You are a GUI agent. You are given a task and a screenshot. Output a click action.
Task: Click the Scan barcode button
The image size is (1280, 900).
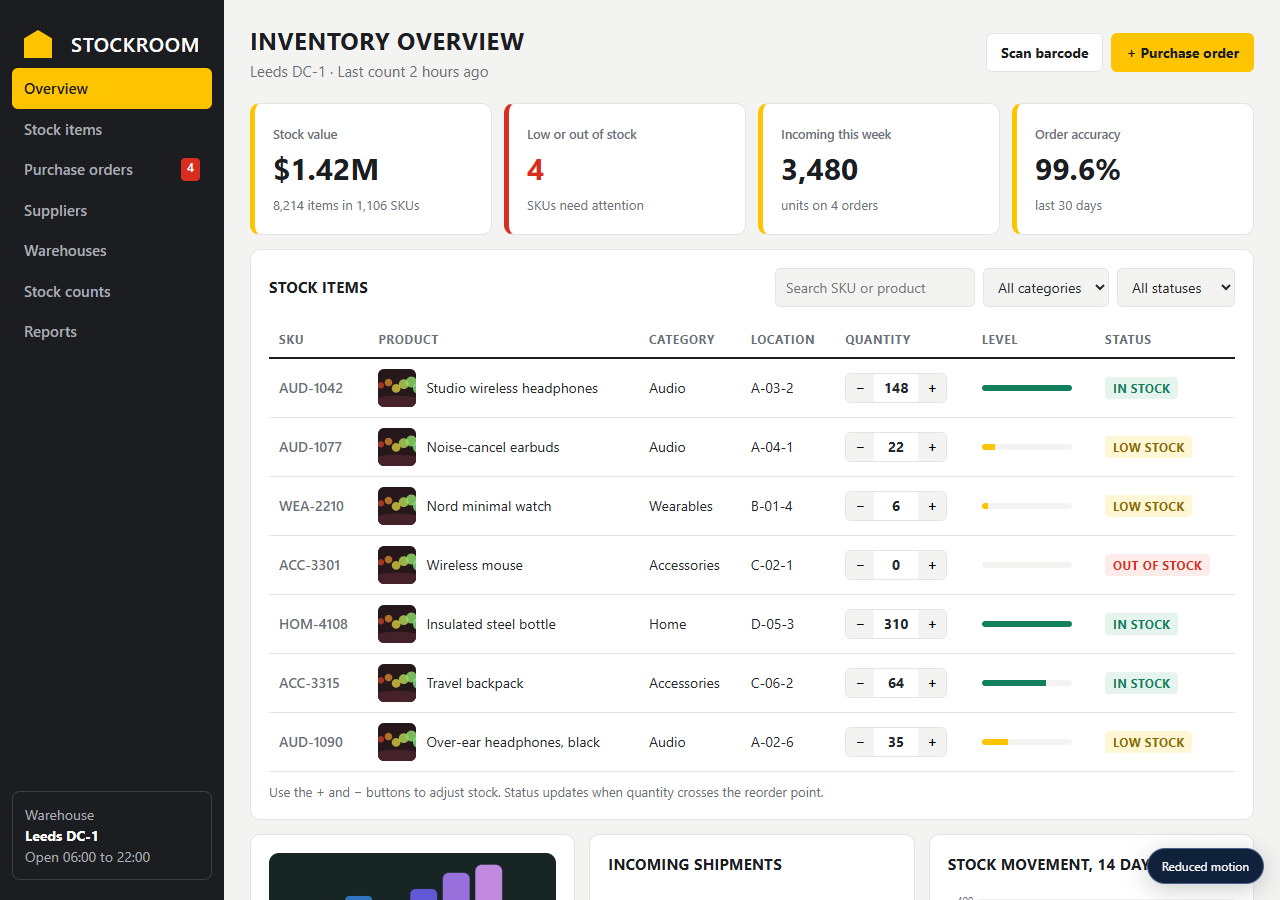[x=1044, y=53]
